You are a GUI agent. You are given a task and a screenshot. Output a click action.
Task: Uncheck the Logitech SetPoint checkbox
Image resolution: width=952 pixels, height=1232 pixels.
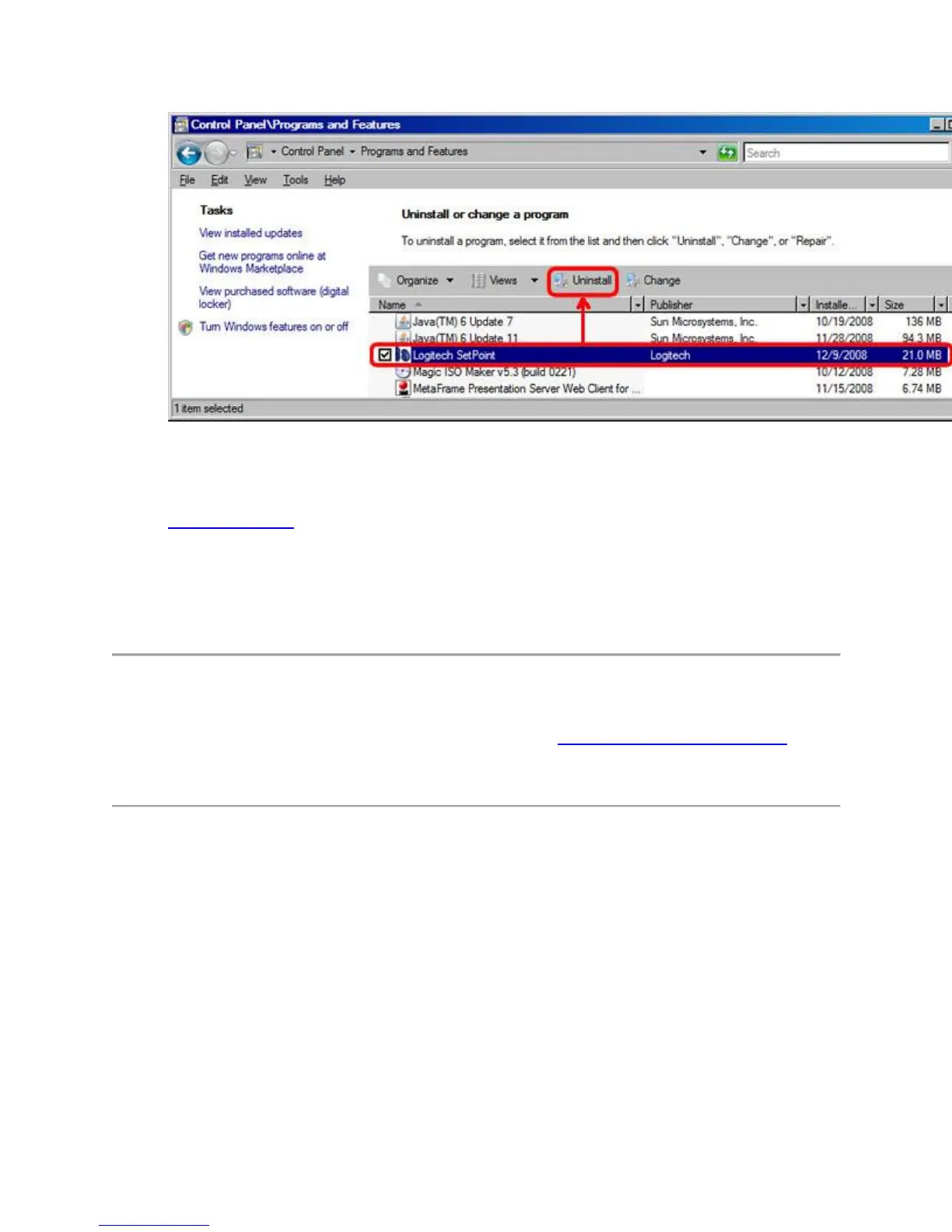click(384, 355)
